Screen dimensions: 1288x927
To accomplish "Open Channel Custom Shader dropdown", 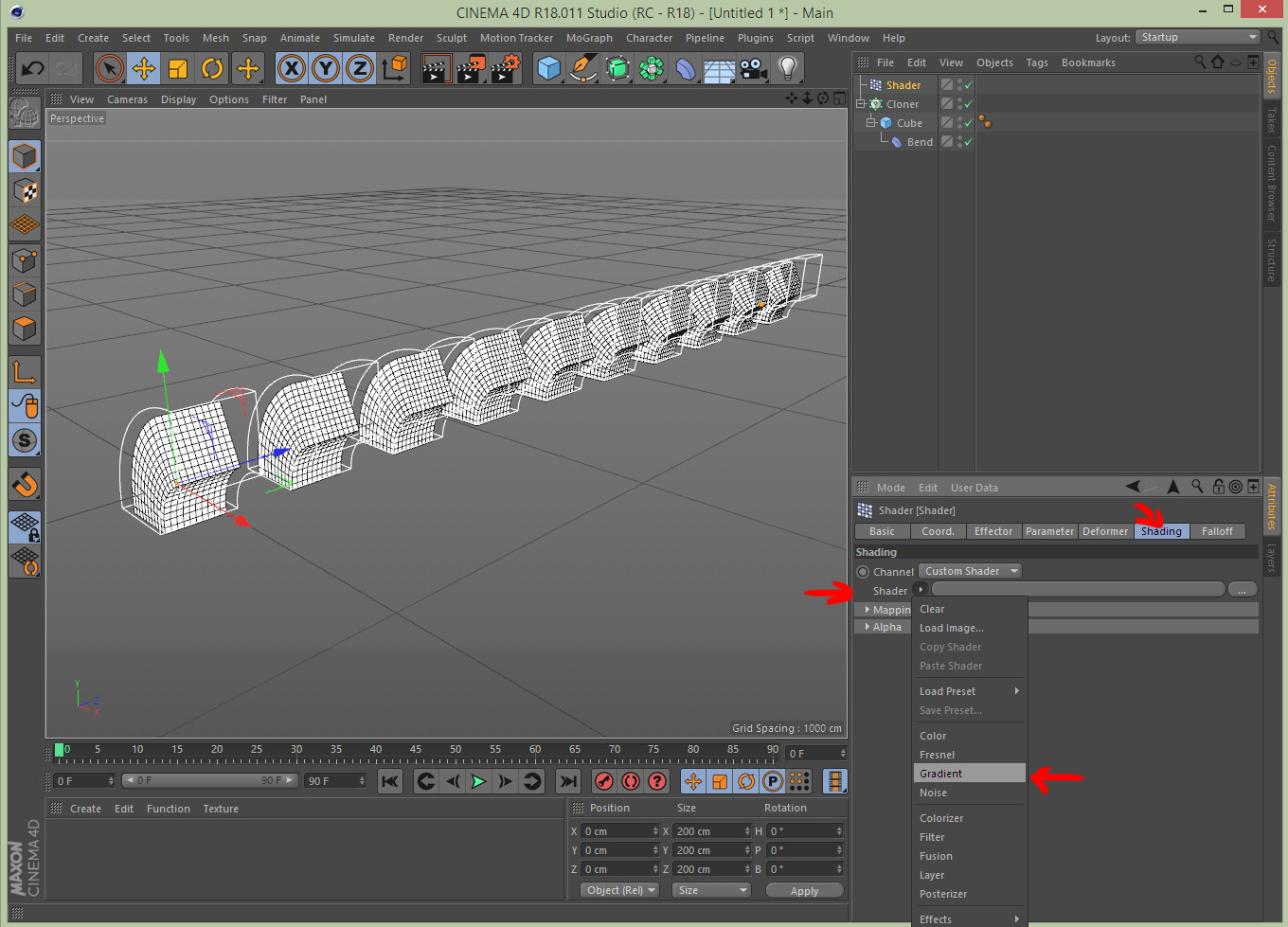I will tap(970, 571).
